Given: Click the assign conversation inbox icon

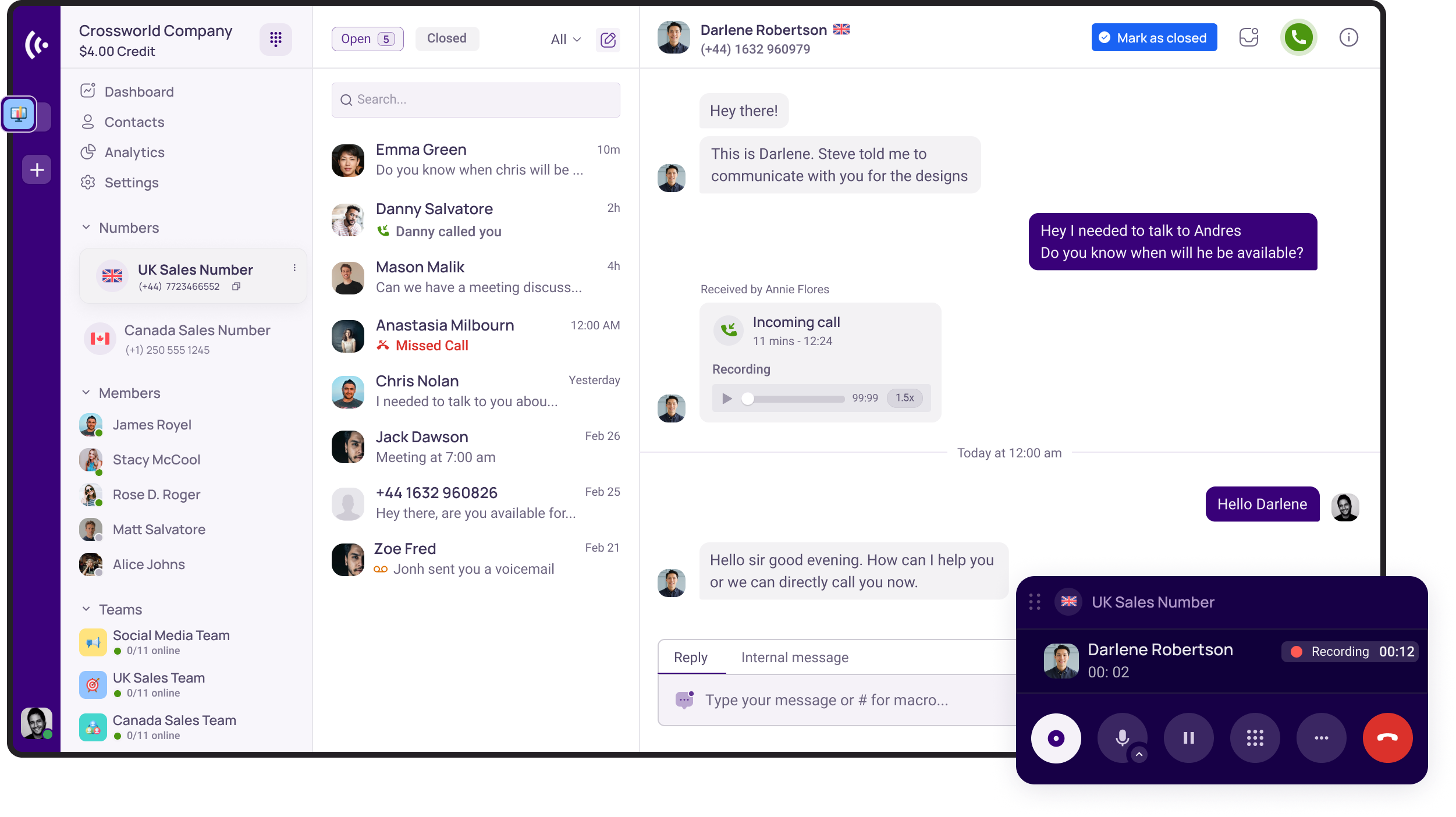Looking at the screenshot, I should click(1248, 38).
